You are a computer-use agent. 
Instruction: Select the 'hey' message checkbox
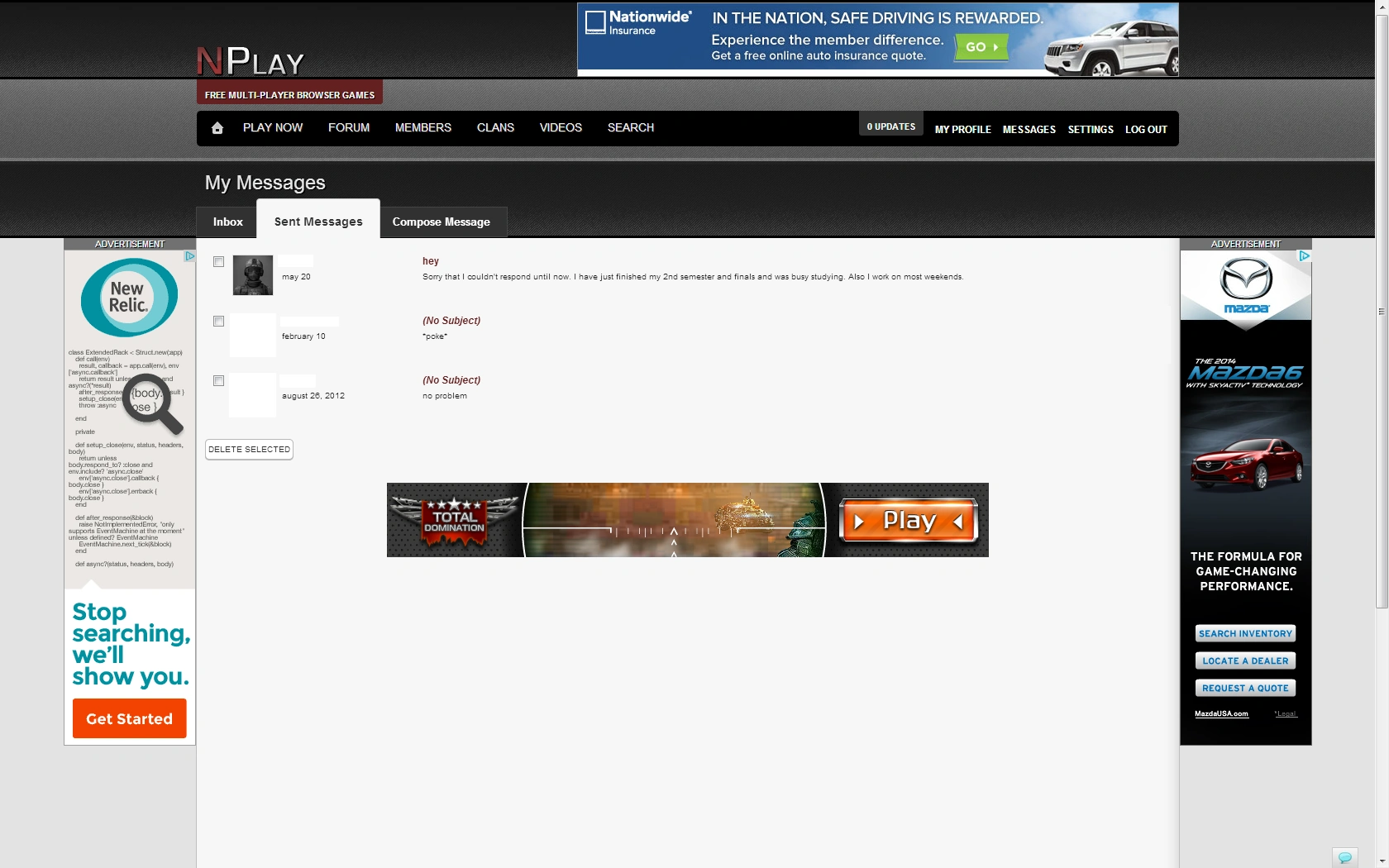(218, 262)
